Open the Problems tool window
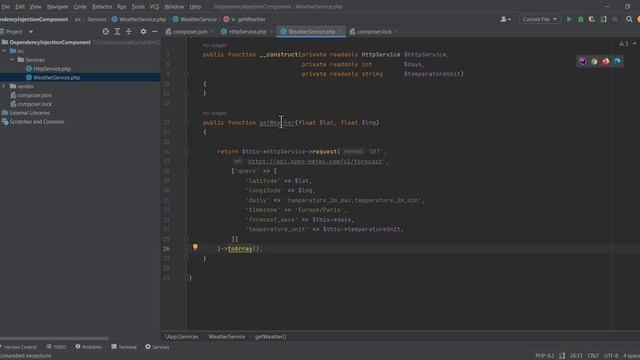 (89, 347)
